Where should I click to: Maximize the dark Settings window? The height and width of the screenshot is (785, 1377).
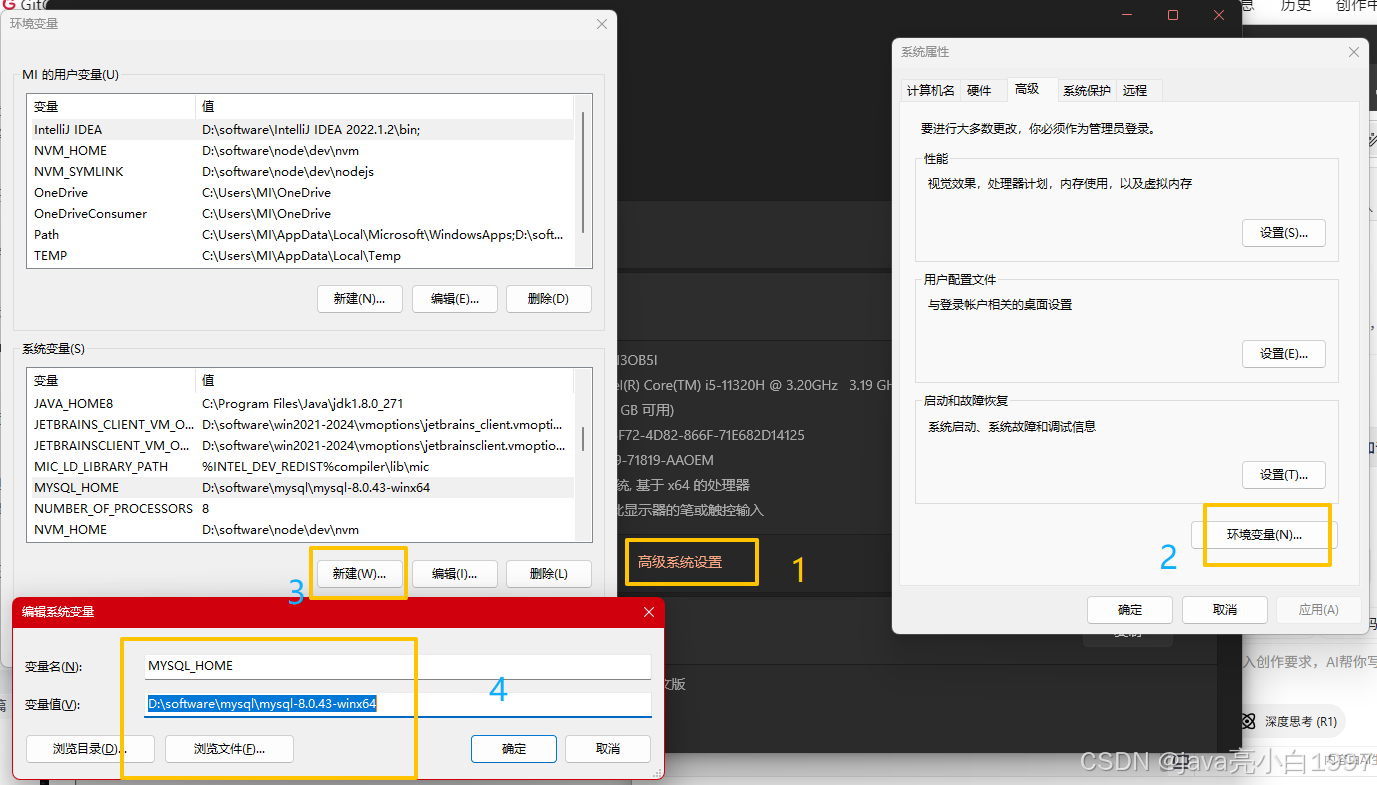1173,15
